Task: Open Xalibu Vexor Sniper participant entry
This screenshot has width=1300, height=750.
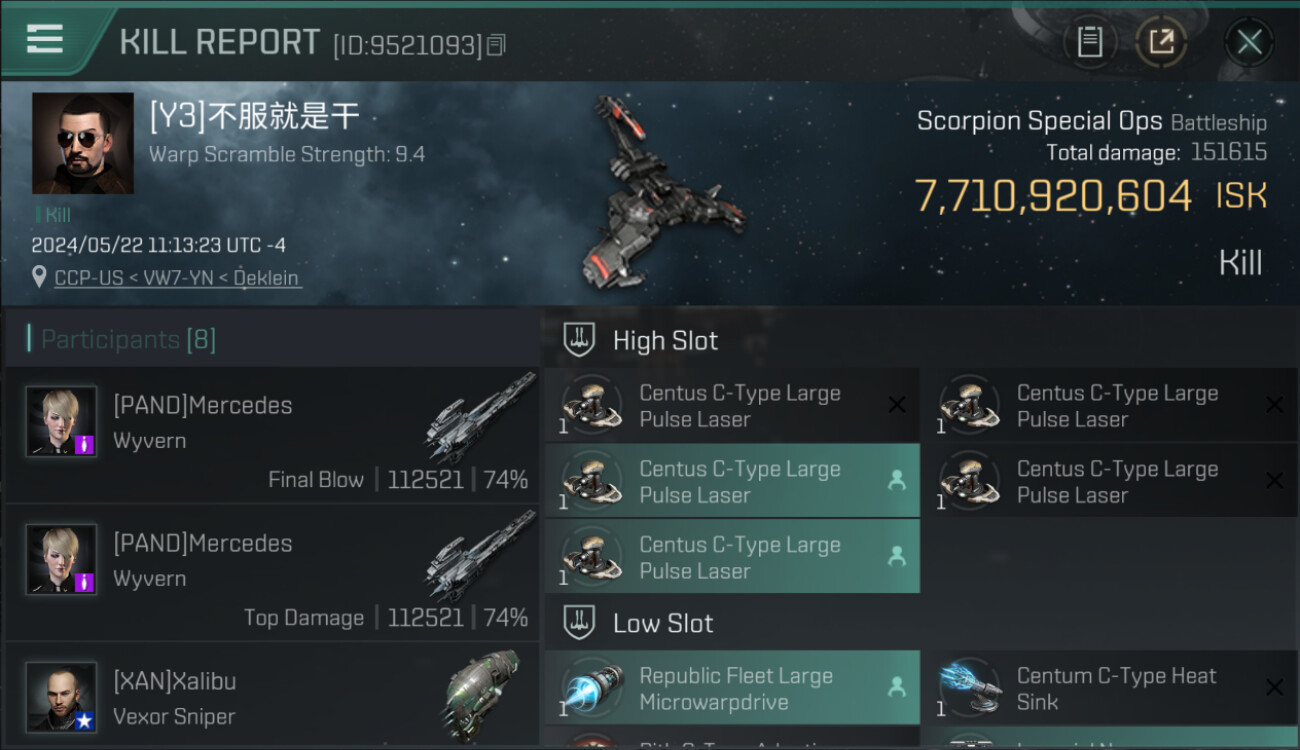Action: [x=272, y=696]
